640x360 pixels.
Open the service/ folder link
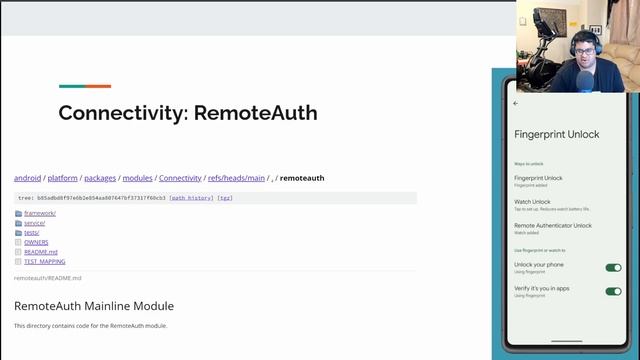(x=35, y=223)
